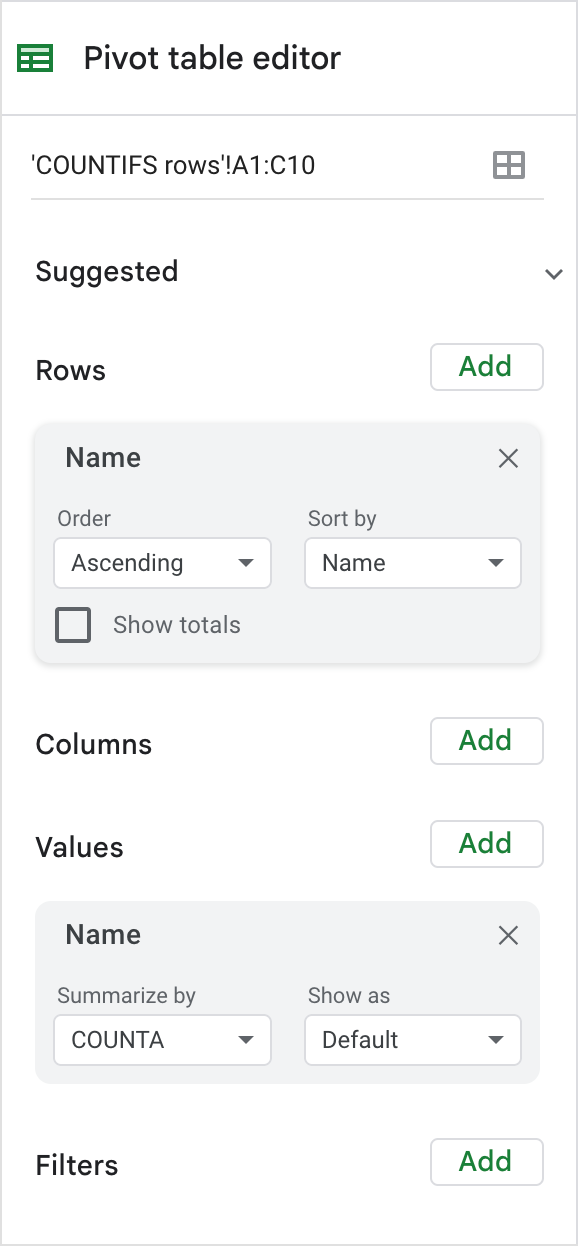Add a pivot table filter
The height and width of the screenshot is (1246, 578).
tap(486, 1162)
